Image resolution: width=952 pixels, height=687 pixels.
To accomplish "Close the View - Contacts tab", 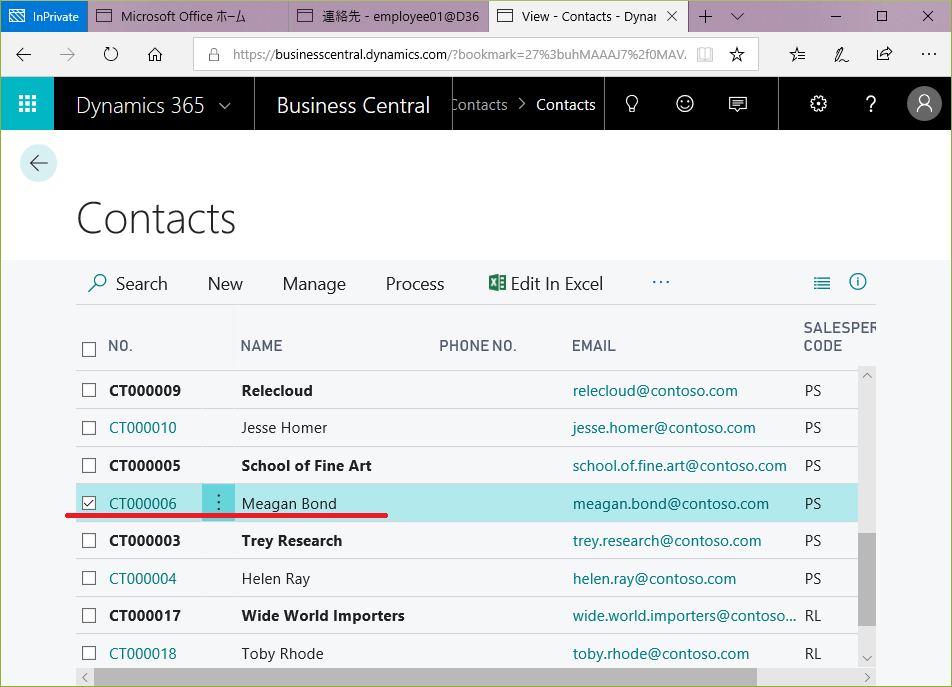I will 672,16.
